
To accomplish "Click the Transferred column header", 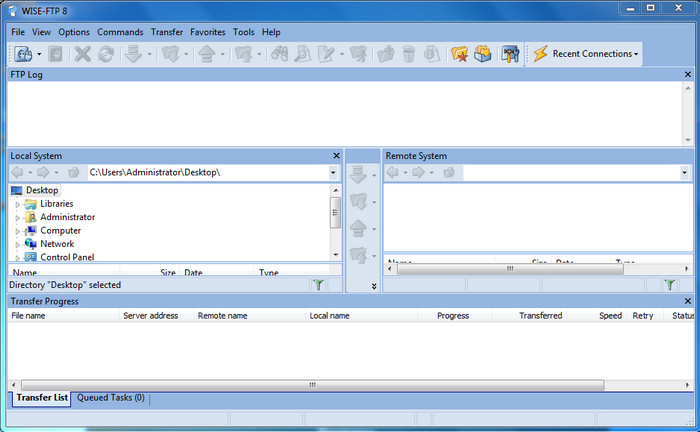I will coord(540,316).
